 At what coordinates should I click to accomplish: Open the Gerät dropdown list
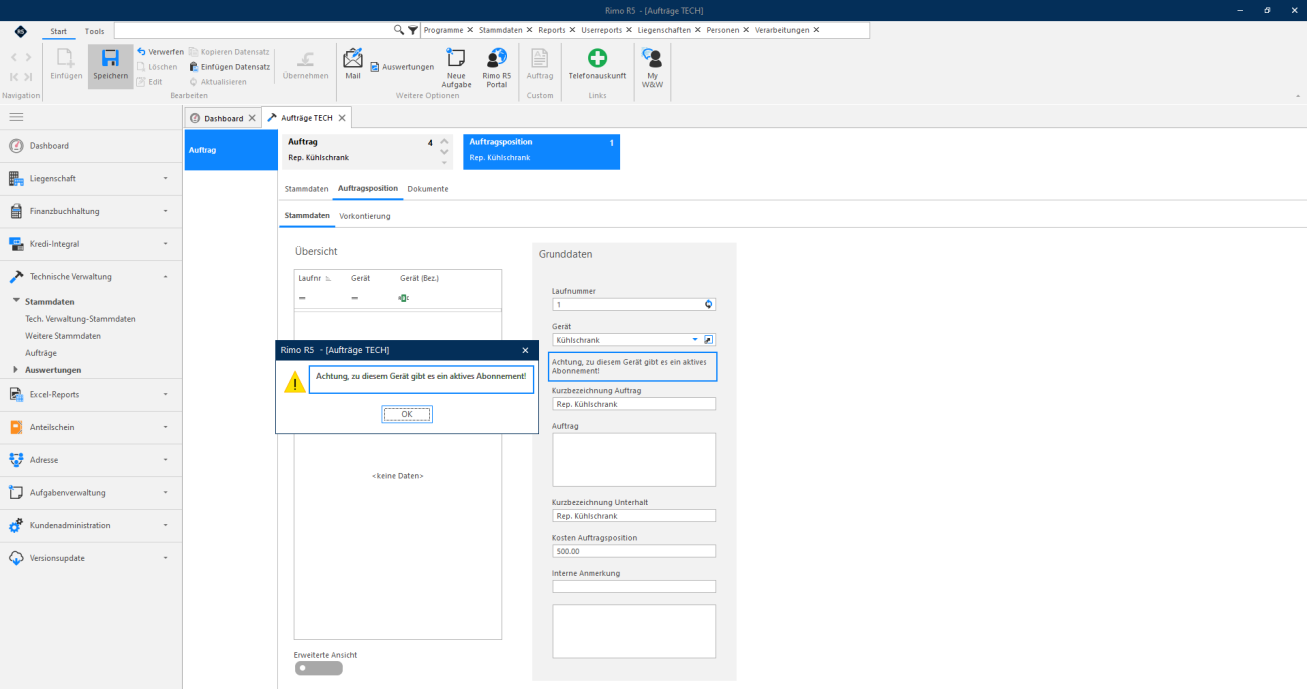coord(695,340)
